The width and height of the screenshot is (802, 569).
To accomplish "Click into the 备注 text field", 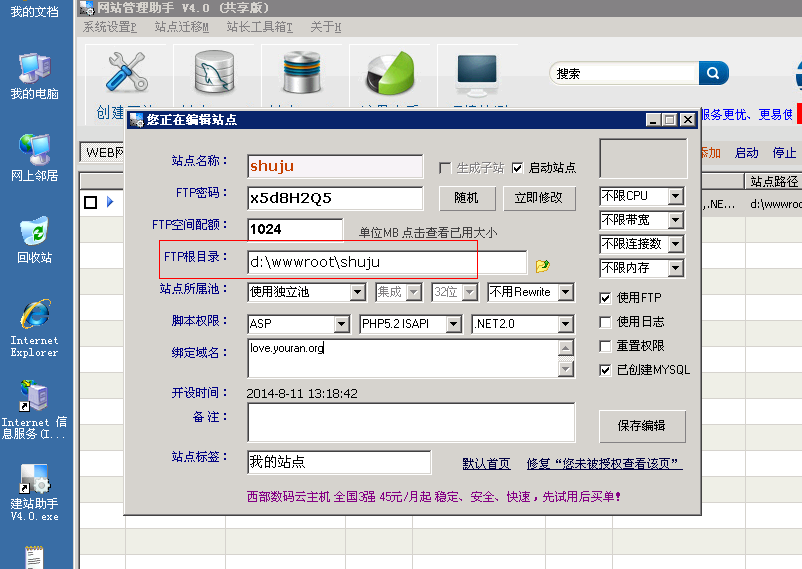I will [x=411, y=422].
